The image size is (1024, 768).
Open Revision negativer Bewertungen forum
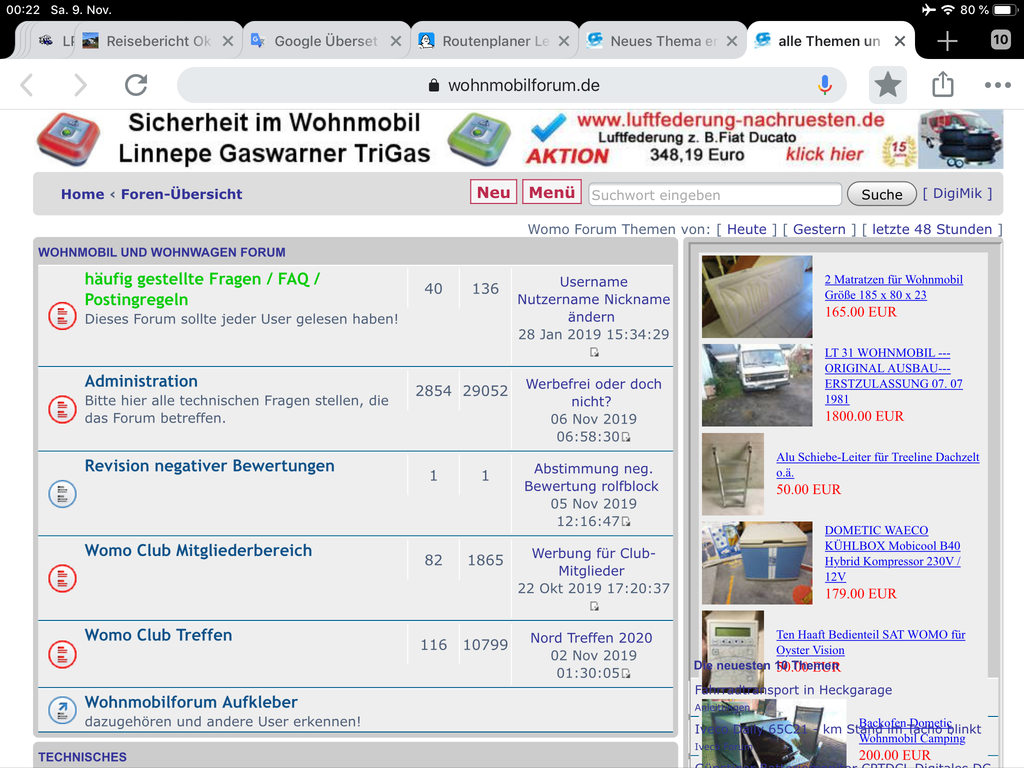click(x=210, y=466)
